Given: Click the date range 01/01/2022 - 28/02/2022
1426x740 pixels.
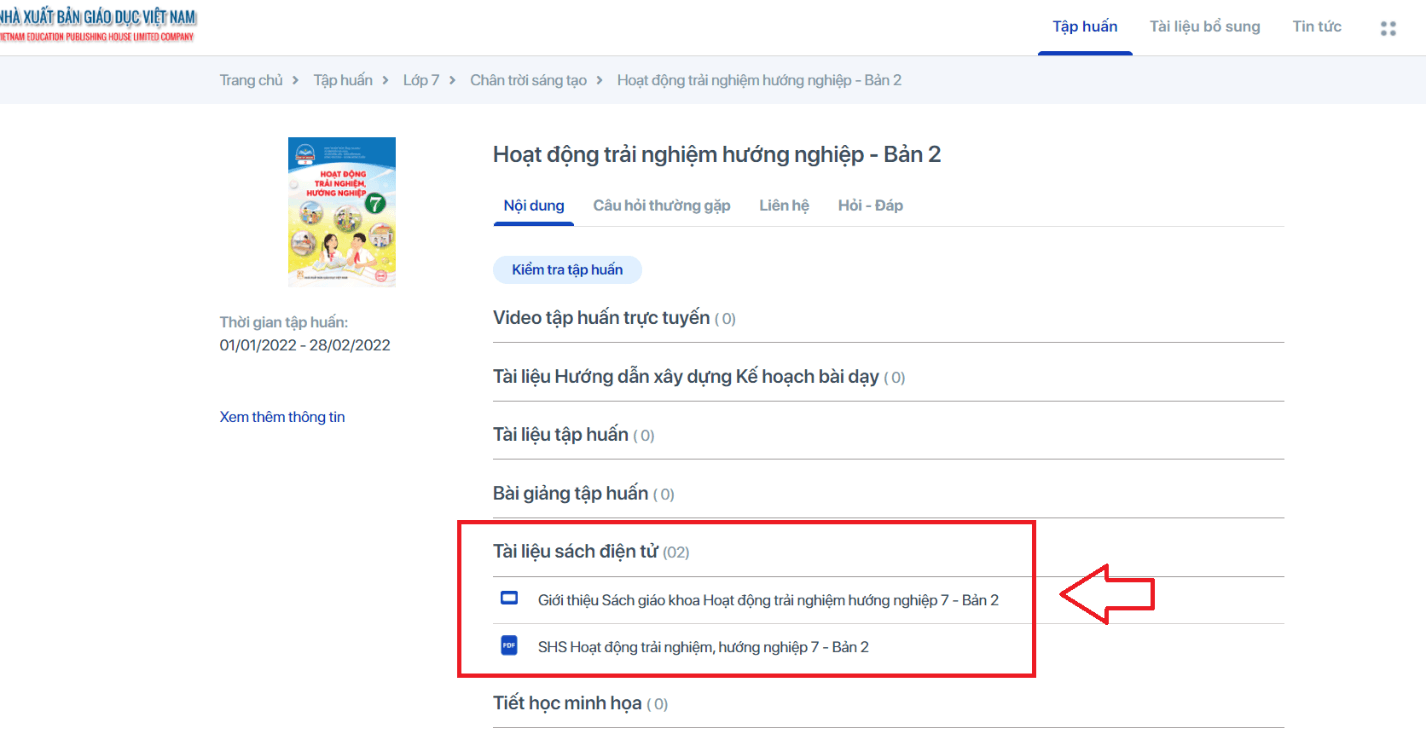Looking at the screenshot, I should [305, 345].
